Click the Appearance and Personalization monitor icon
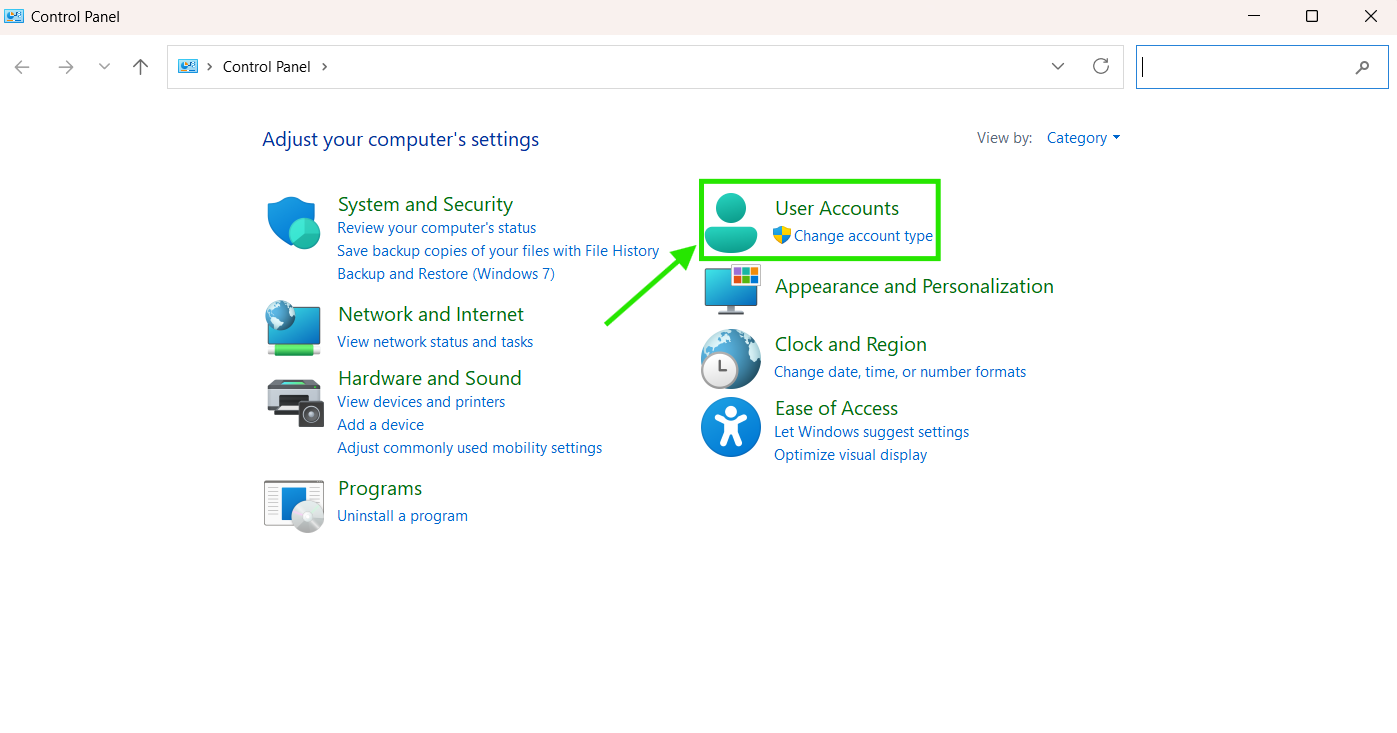 coord(732,289)
